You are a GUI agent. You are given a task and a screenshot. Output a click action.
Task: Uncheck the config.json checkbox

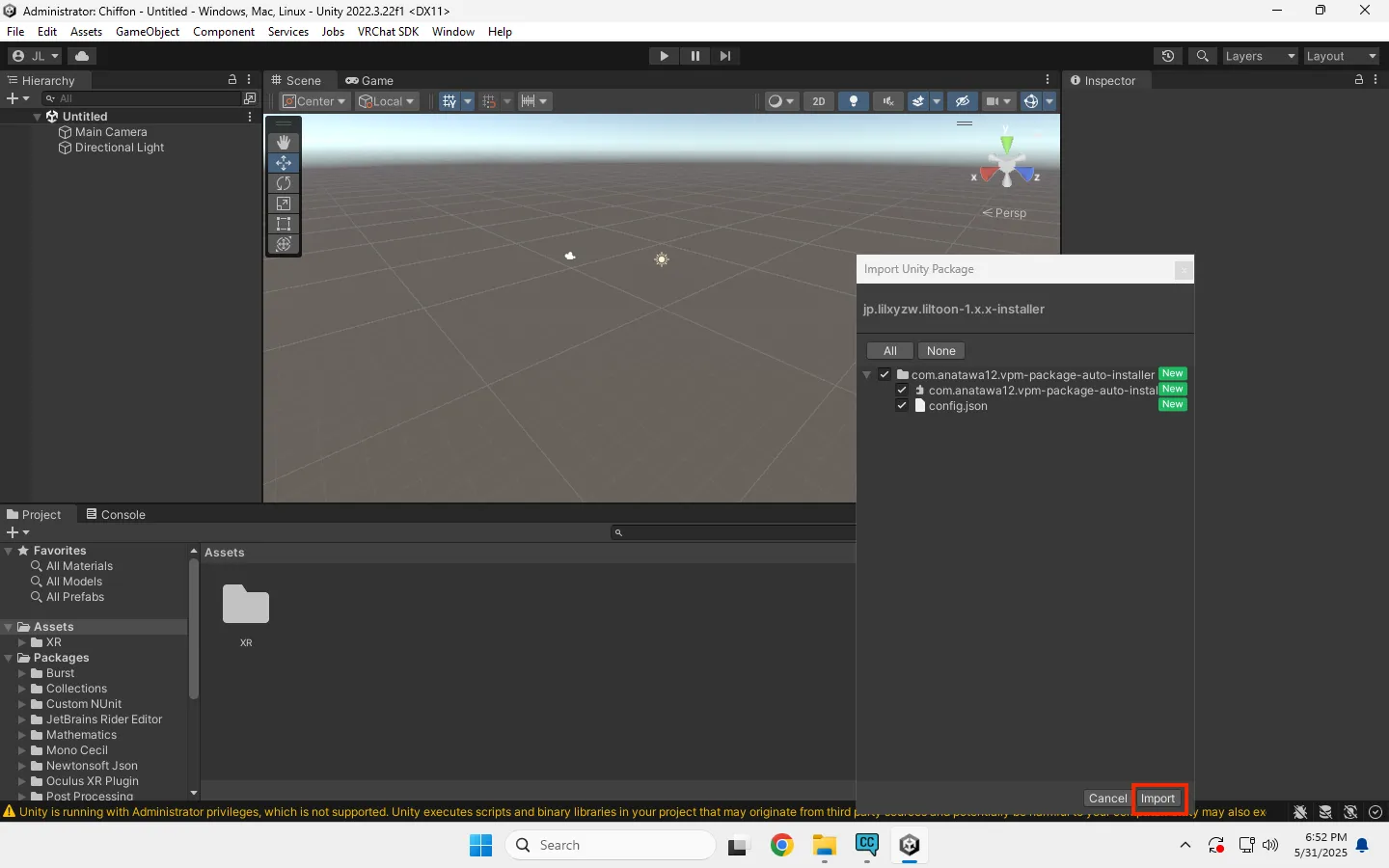click(x=902, y=406)
